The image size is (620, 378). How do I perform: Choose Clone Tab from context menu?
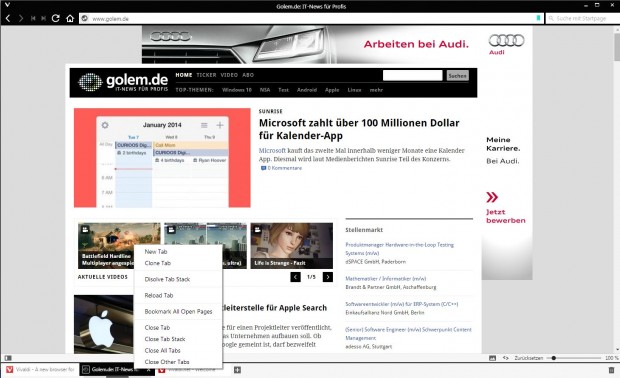pyautogui.click(x=158, y=263)
